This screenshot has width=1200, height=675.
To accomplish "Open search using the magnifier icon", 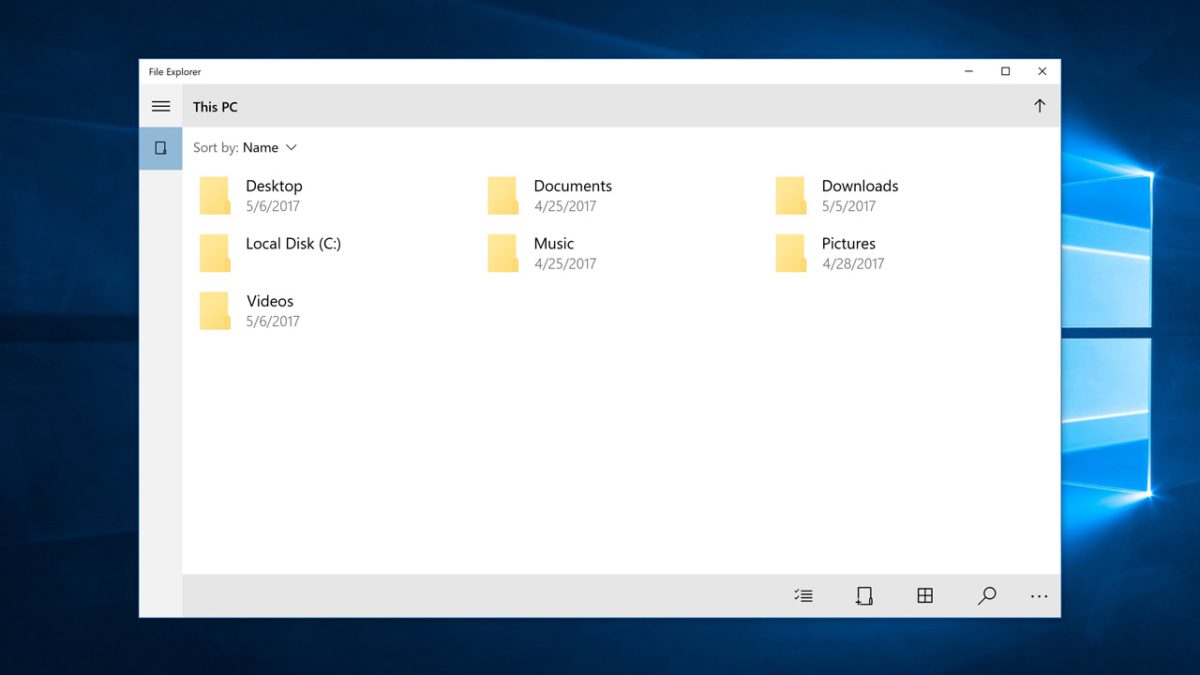I will pos(986,595).
